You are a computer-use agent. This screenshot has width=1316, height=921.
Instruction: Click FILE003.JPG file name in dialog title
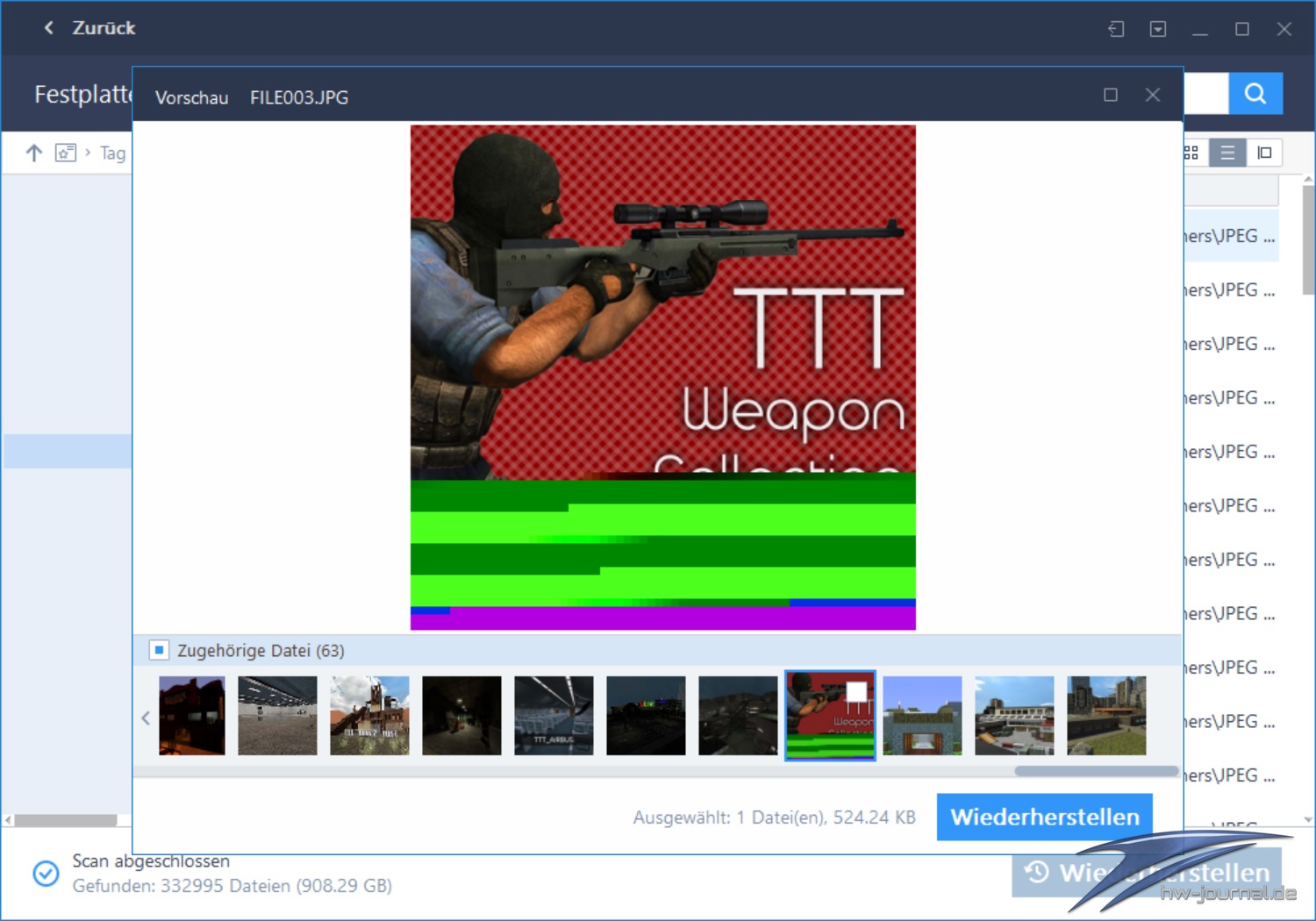tap(299, 97)
